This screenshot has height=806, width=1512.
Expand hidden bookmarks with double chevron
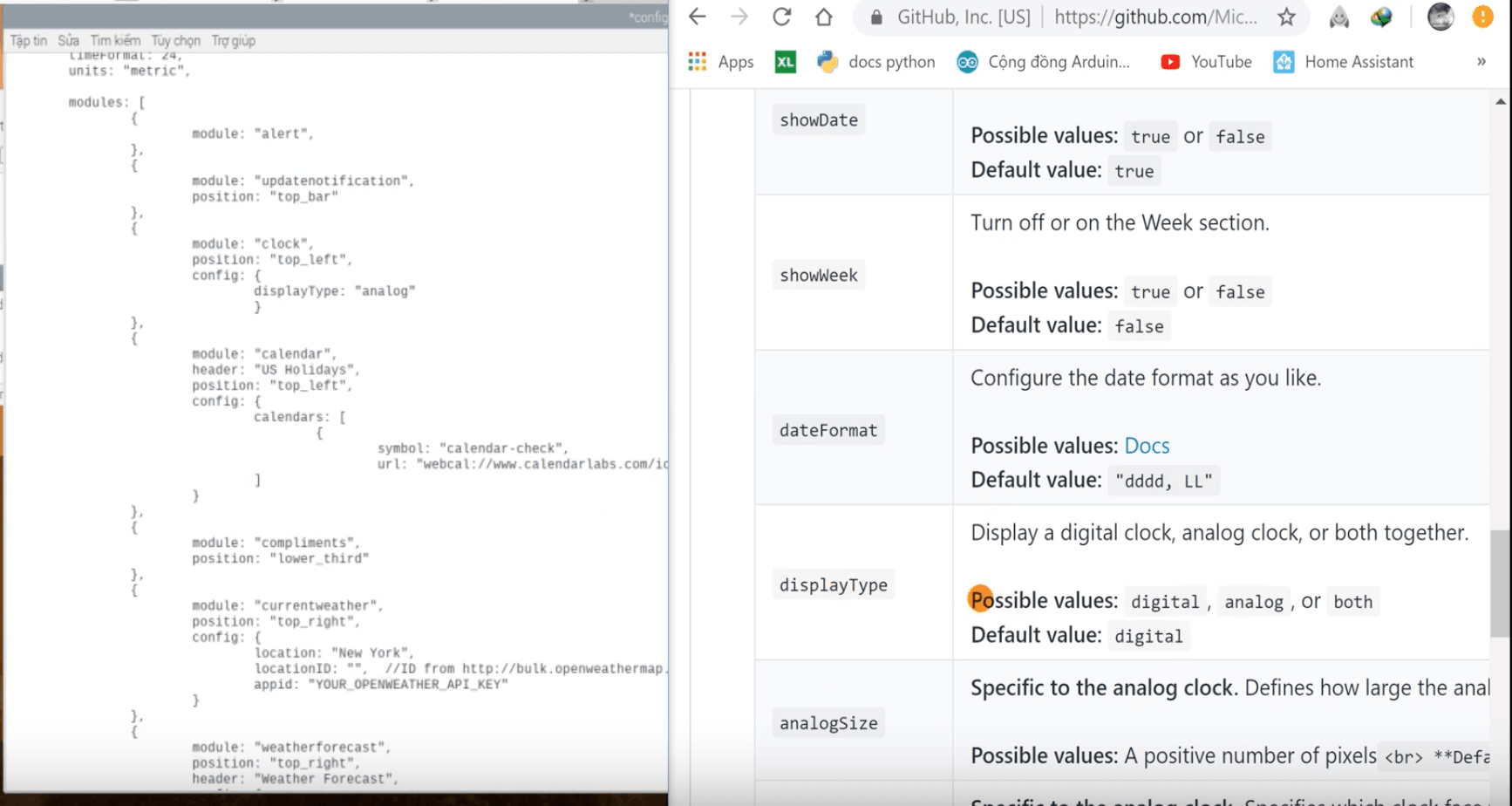coord(1481,62)
